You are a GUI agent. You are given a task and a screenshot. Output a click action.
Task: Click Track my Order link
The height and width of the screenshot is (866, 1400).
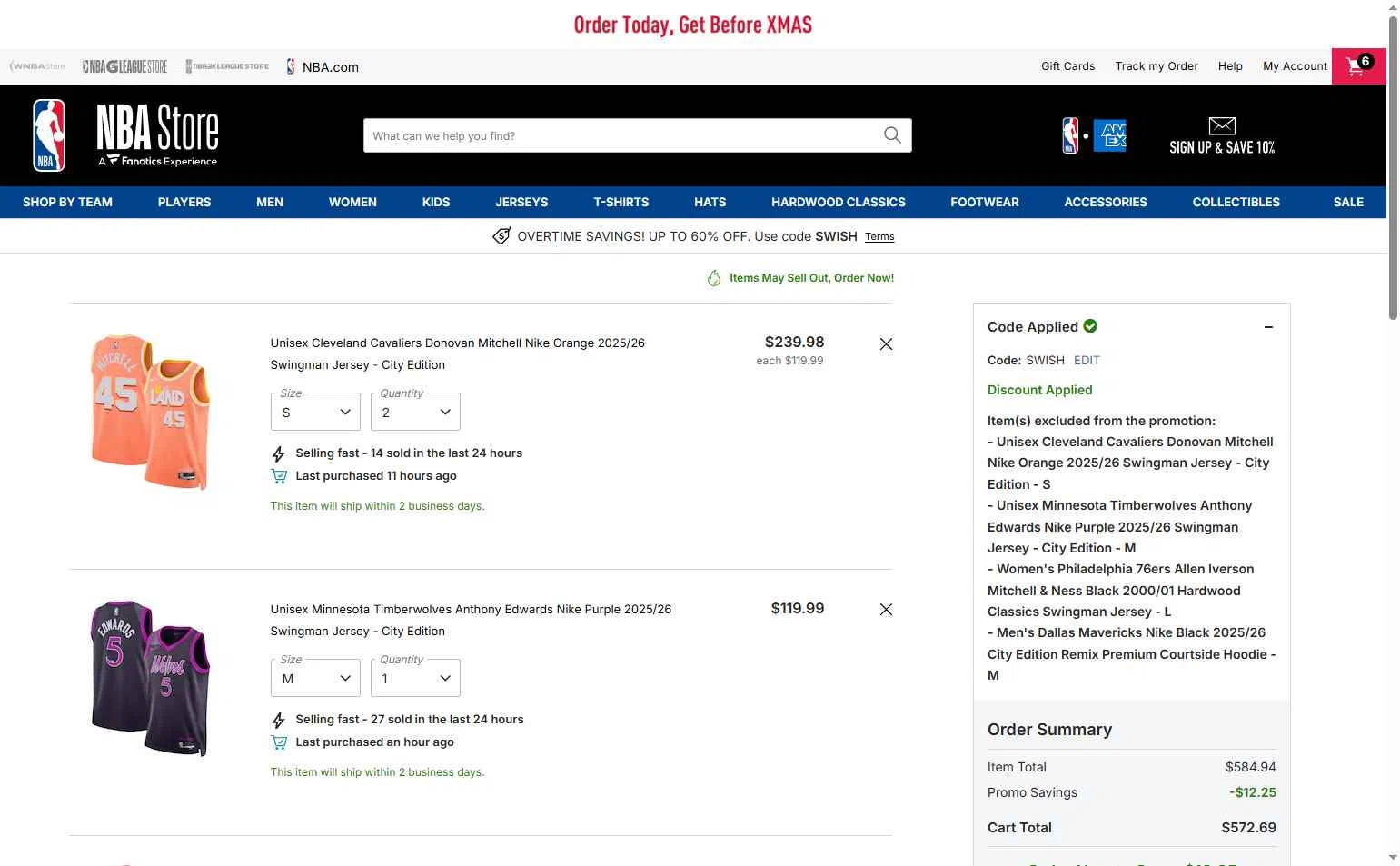[x=1157, y=66]
